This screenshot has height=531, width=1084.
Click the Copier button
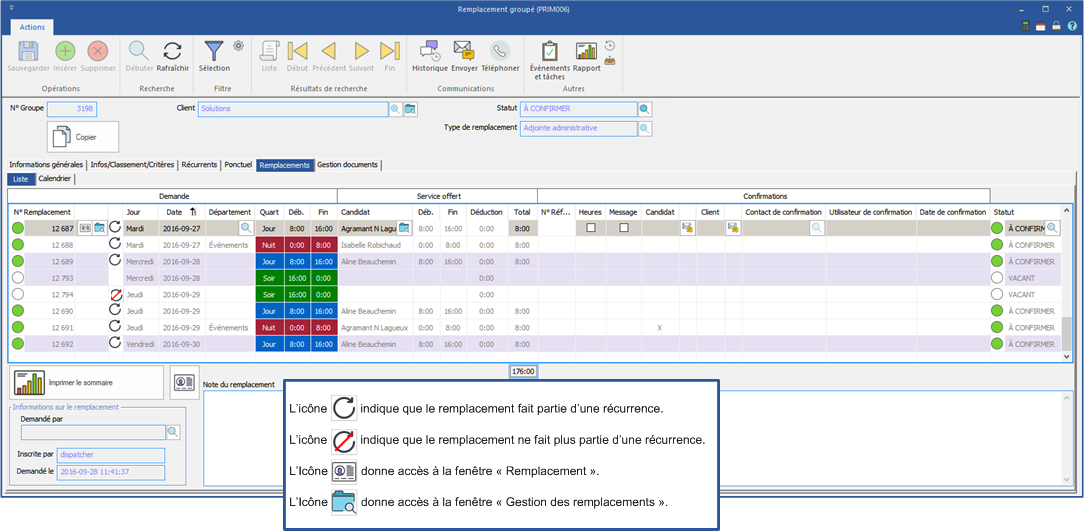pyautogui.click(x=83, y=137)
